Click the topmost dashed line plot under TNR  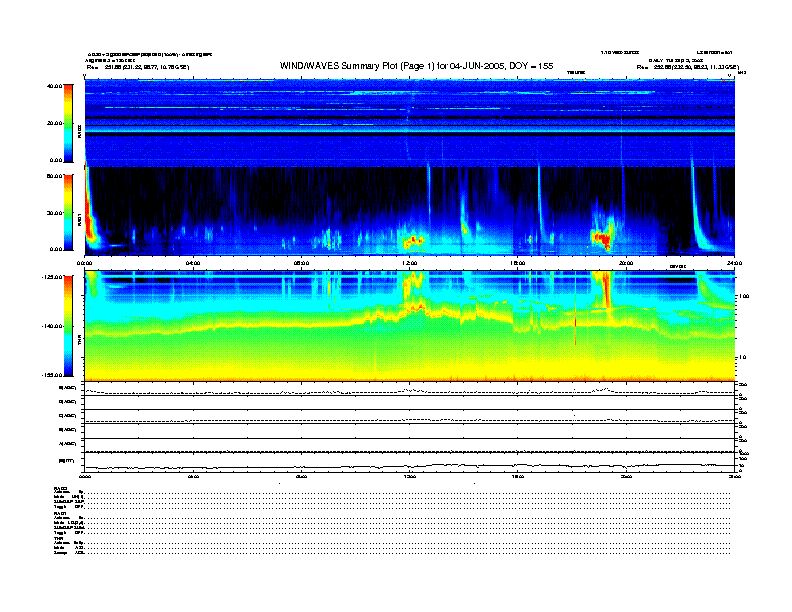click(x=410, y=390)
